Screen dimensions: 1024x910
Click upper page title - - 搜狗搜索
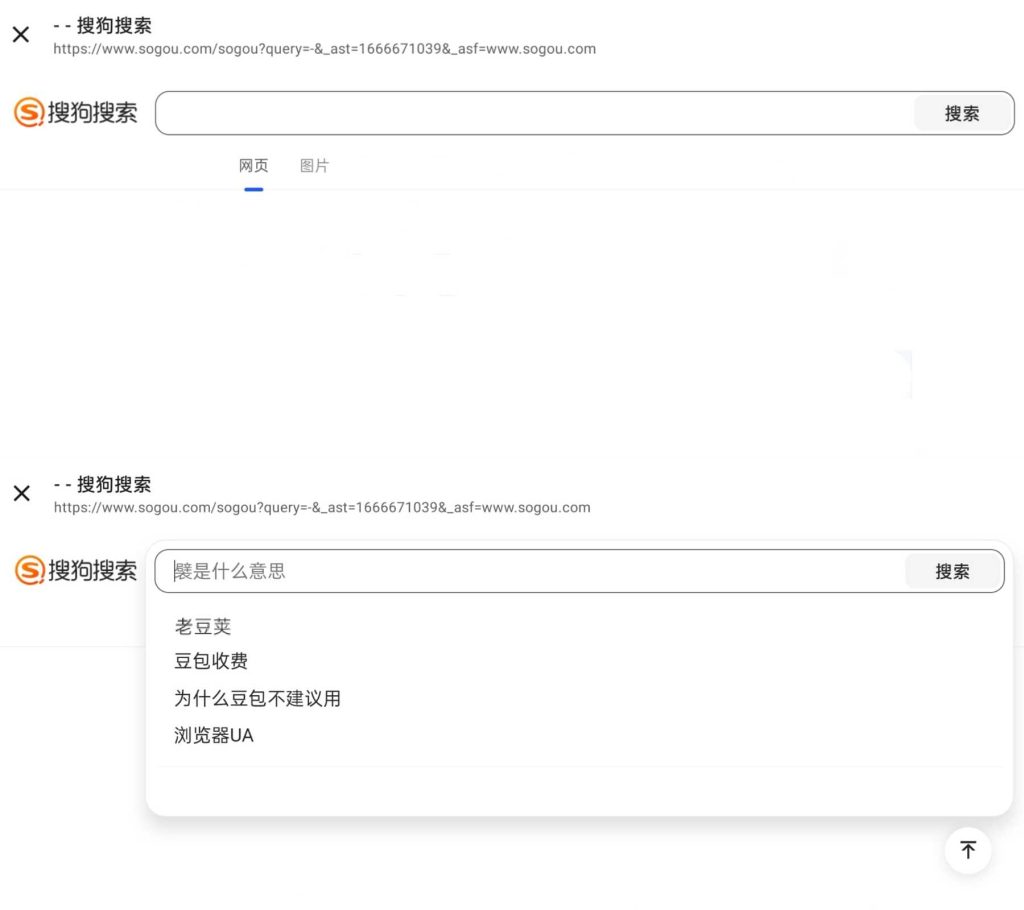pyautogui.click(x=103, y=25)
